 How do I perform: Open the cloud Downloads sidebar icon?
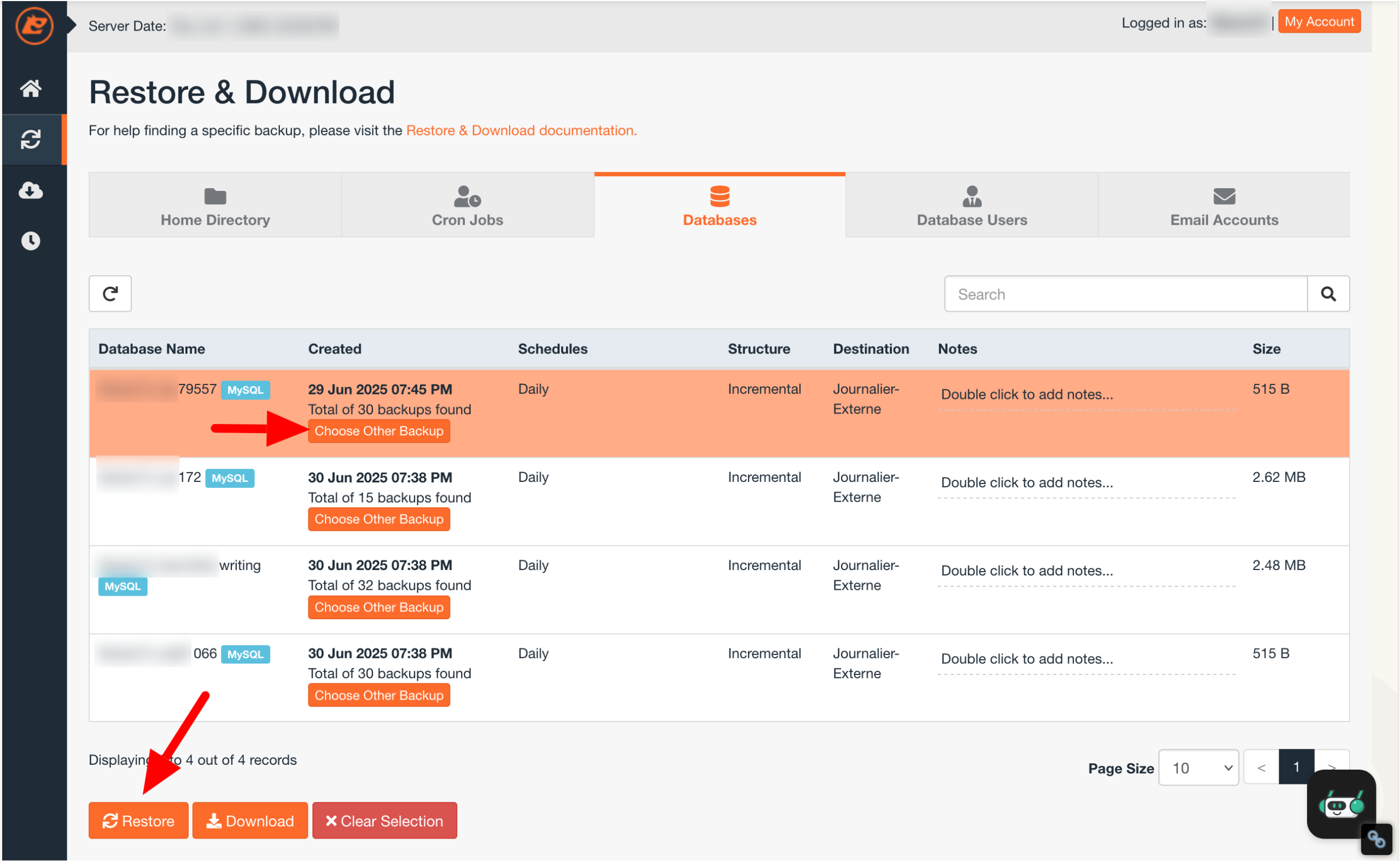pos(31,190)
